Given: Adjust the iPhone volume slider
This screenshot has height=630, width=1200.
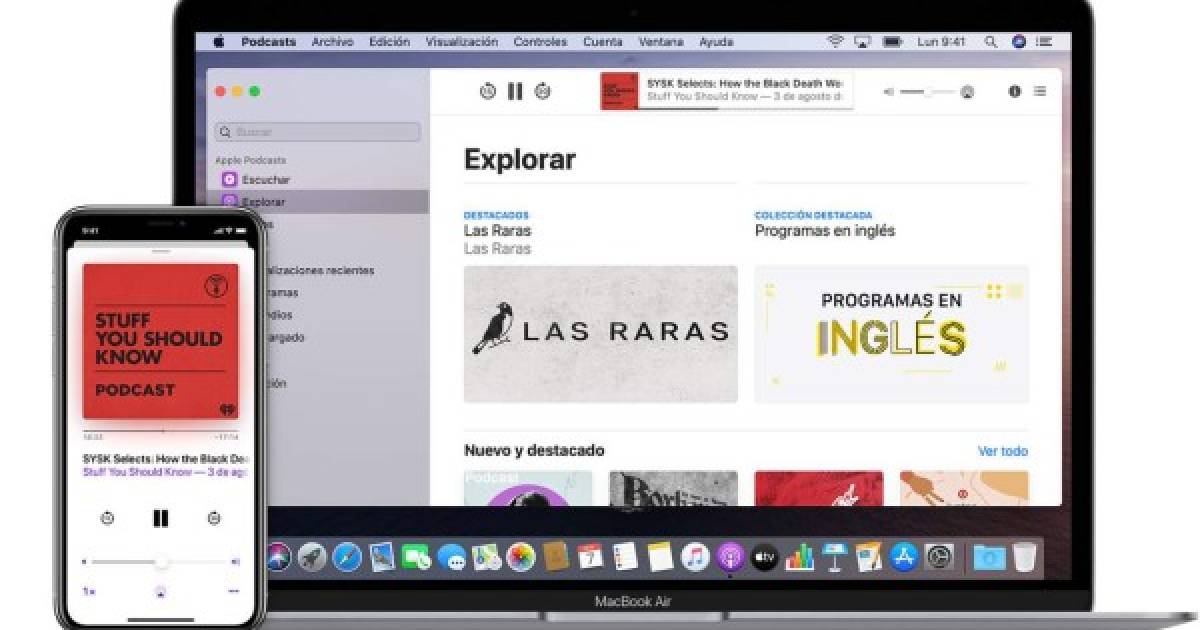Looking at the screenshot, I should (x=160, y=562).
